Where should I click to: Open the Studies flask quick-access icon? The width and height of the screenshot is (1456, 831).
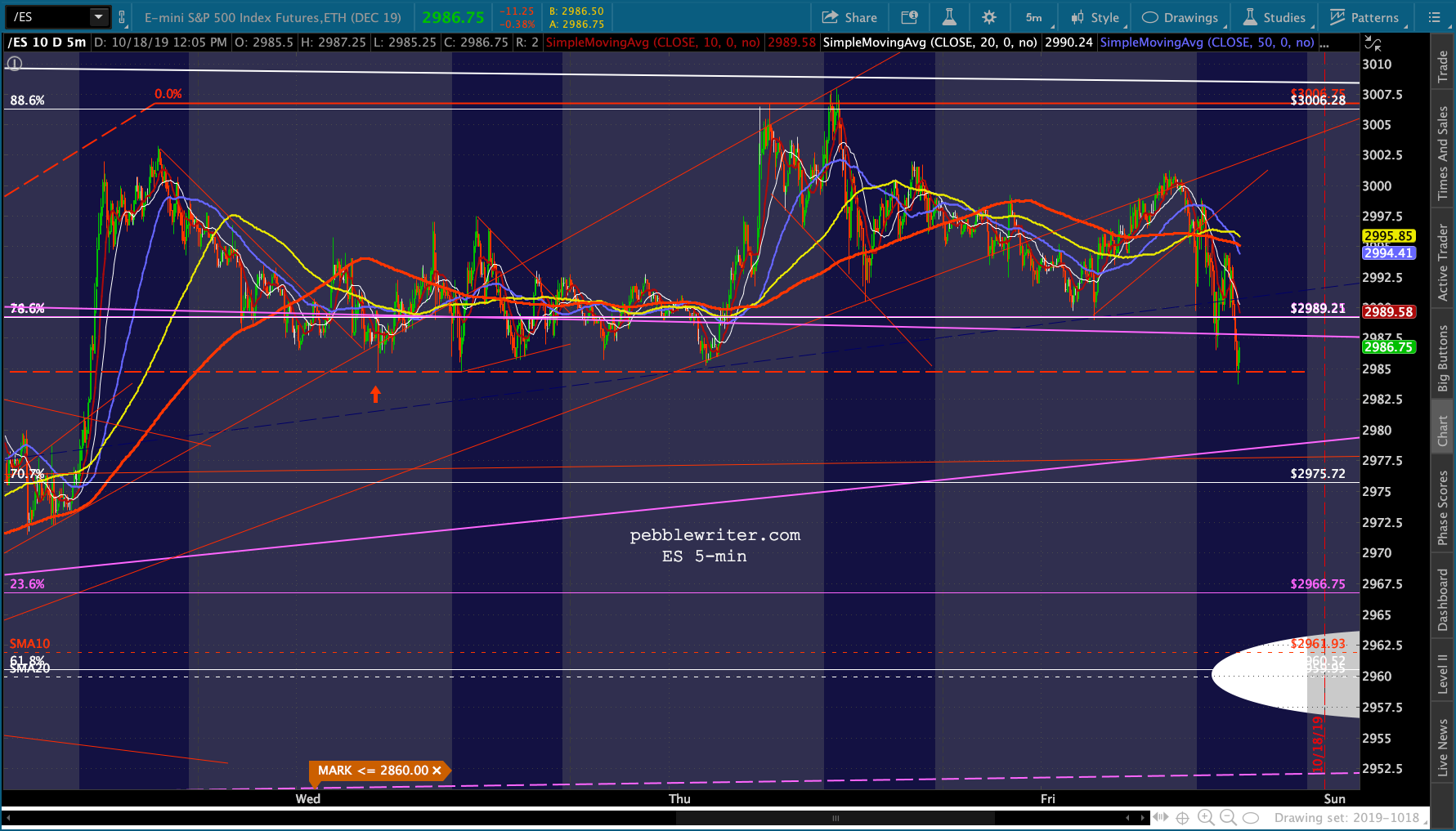click(949, 17)
